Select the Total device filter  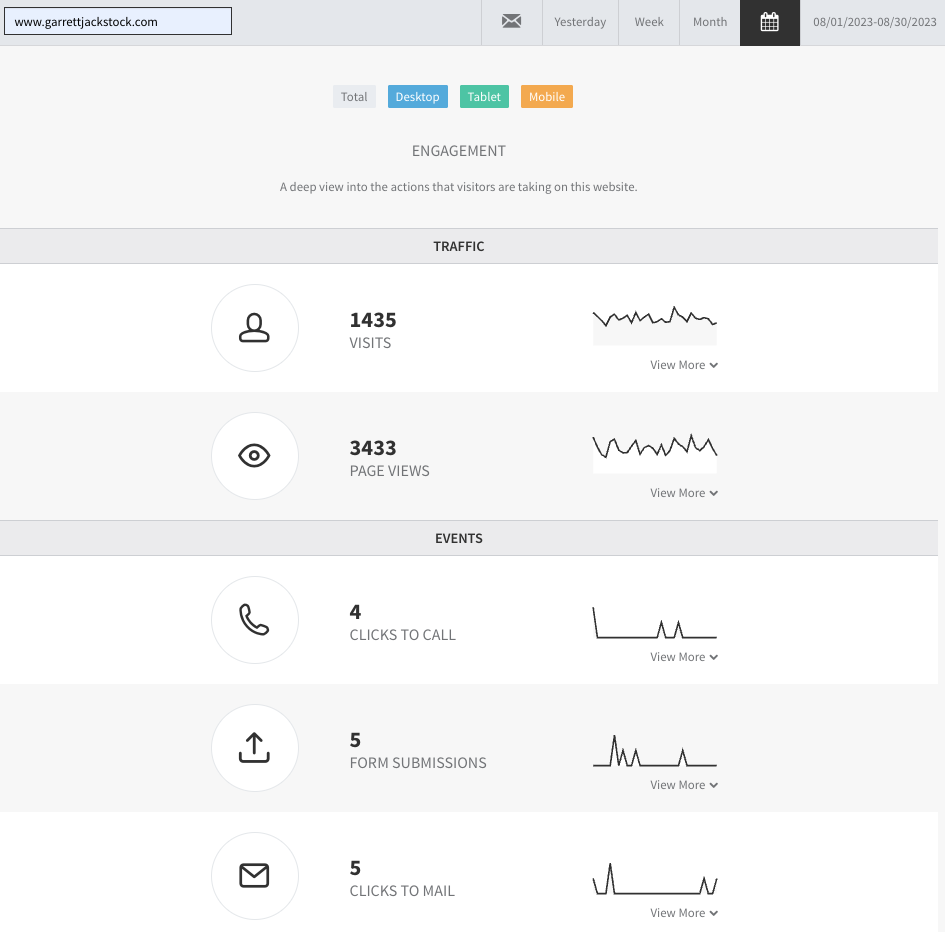pyautogui.click(x=354, y=96)
